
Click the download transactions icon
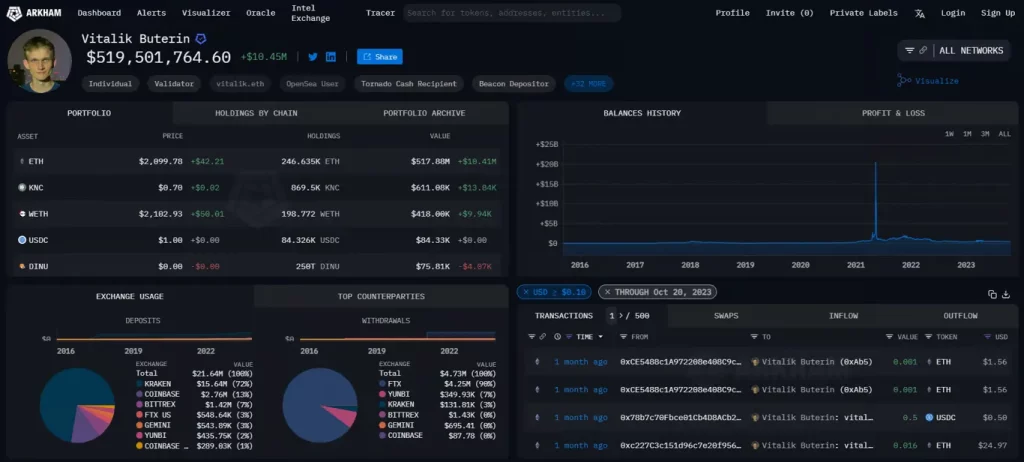pyautogui.click(x=1006, y=294)
